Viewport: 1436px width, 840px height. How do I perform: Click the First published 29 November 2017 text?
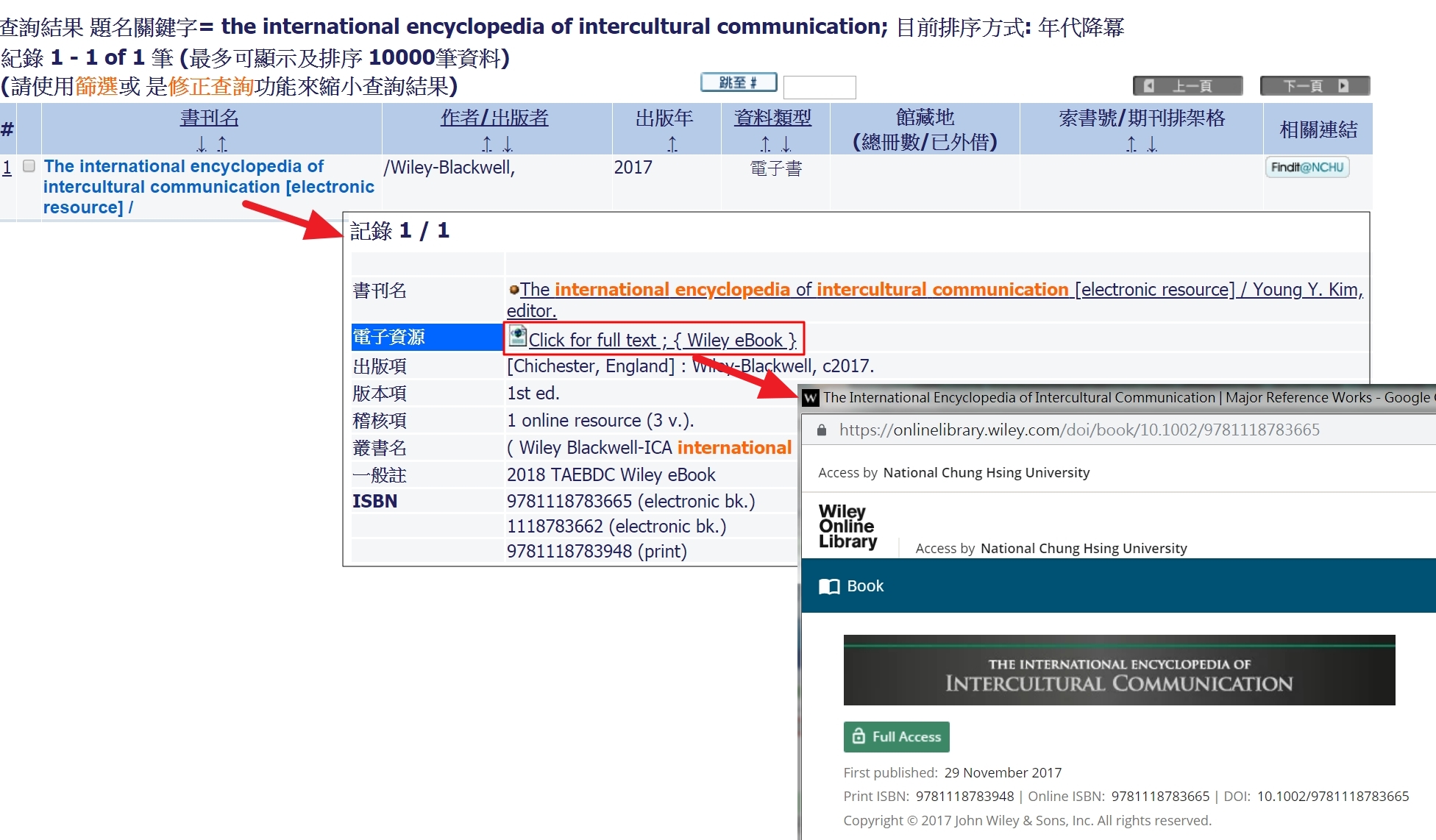pos(952,772)
